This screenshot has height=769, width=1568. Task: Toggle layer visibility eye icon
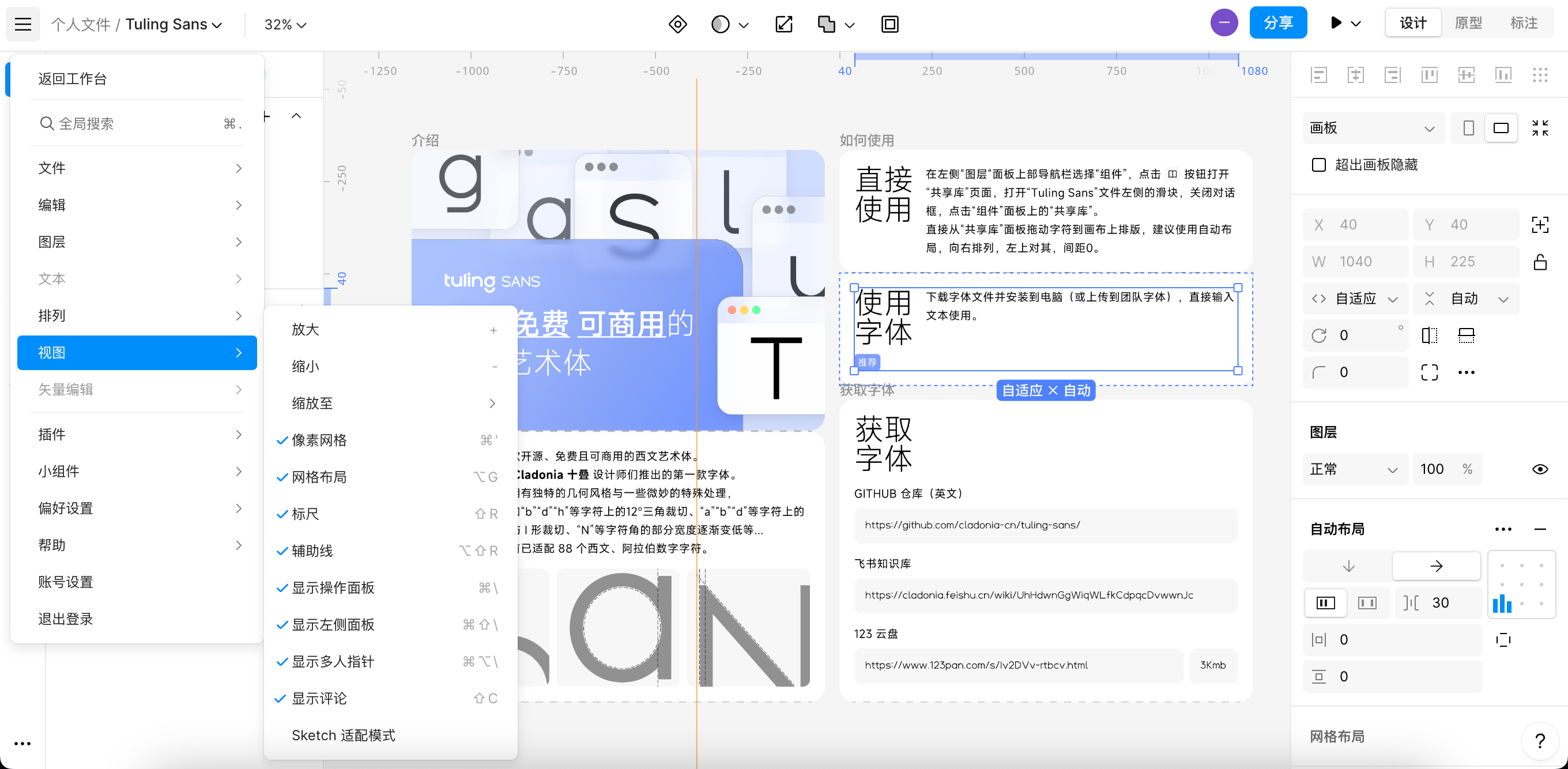click(x=1540, y=469)
